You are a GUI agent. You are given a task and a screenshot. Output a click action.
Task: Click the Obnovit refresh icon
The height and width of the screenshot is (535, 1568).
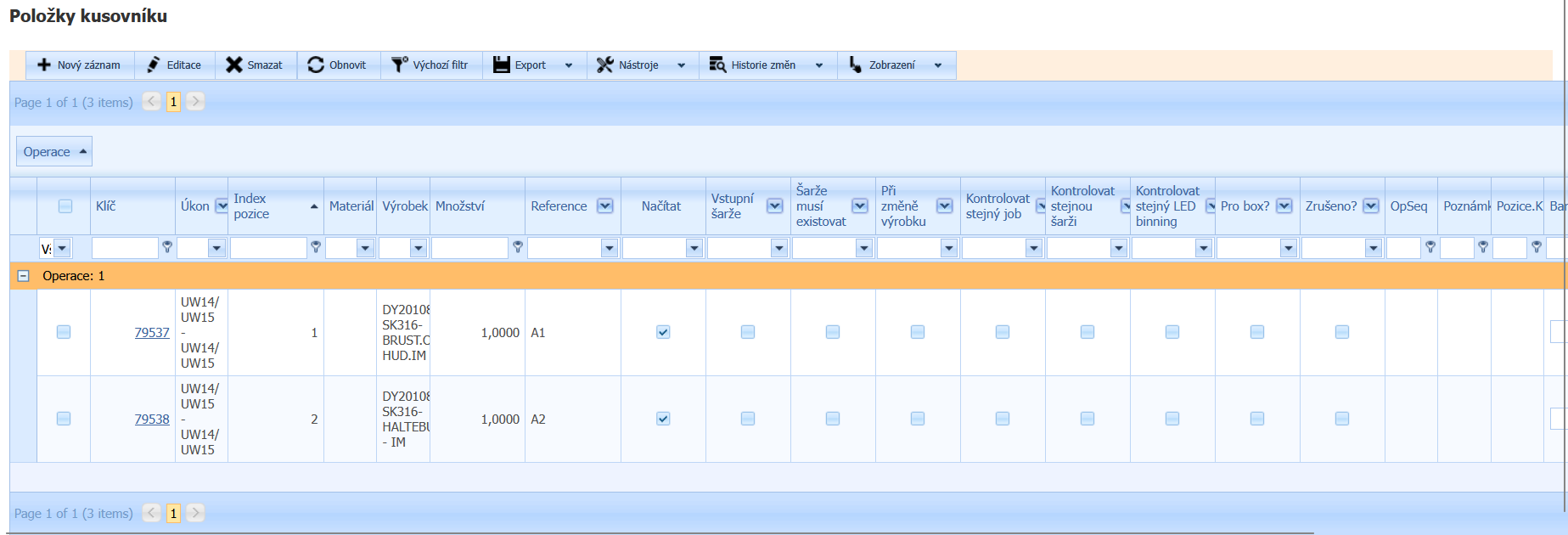[316, 65]
